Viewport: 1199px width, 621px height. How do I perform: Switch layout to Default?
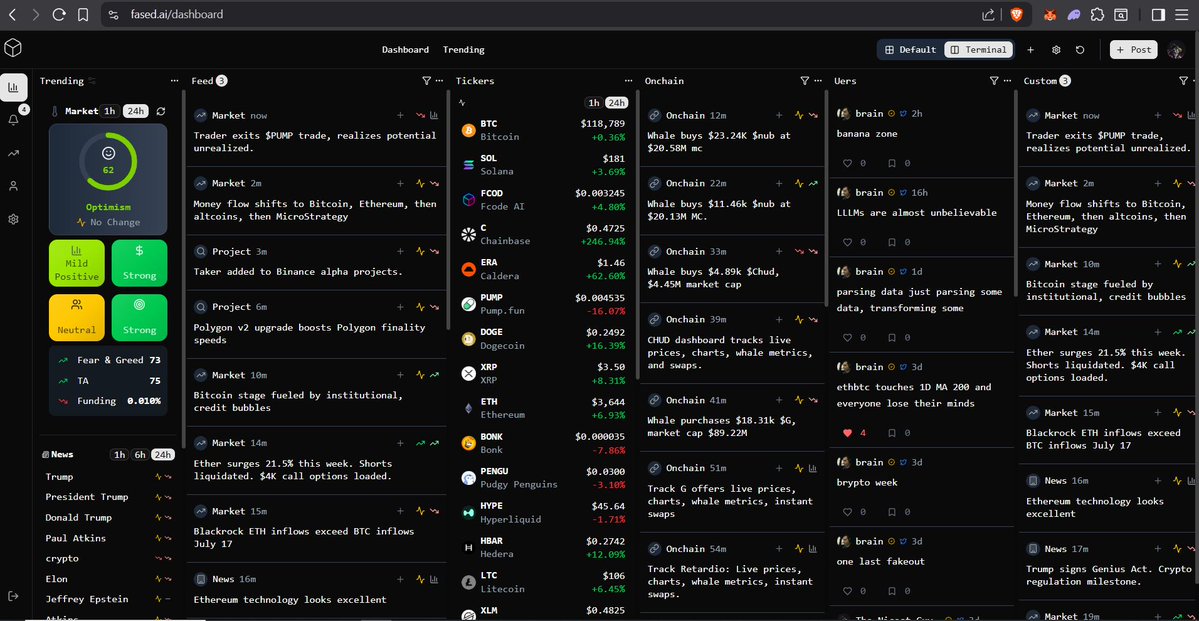click(x=910, y=50)
